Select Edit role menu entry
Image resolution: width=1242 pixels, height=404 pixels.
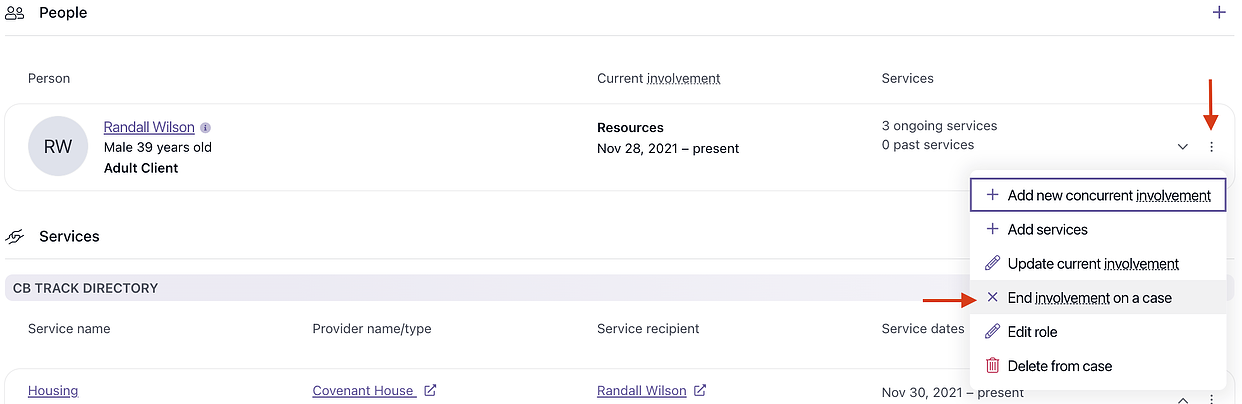(1032, 332)
